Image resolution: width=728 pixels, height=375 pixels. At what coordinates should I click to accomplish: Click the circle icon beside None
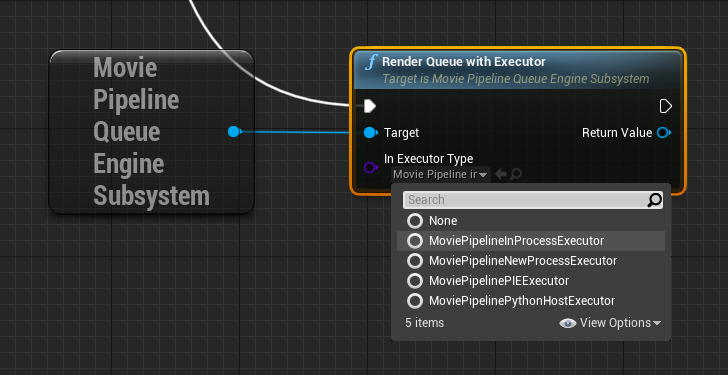pyautogui.click(x=415, y=221)
